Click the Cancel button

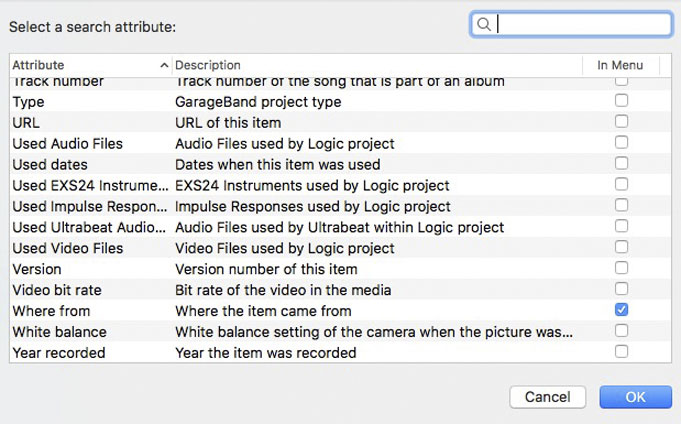(548, 397)
